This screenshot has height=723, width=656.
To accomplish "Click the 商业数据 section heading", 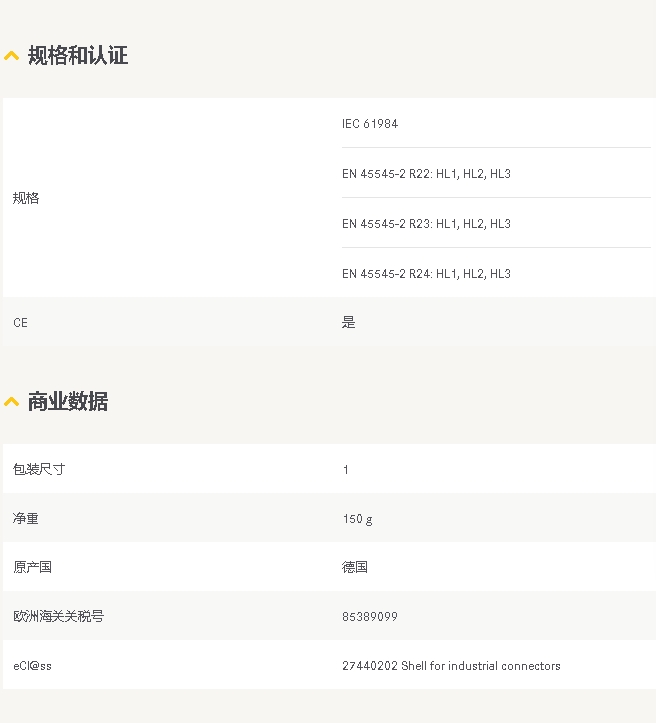I will 68,402.
